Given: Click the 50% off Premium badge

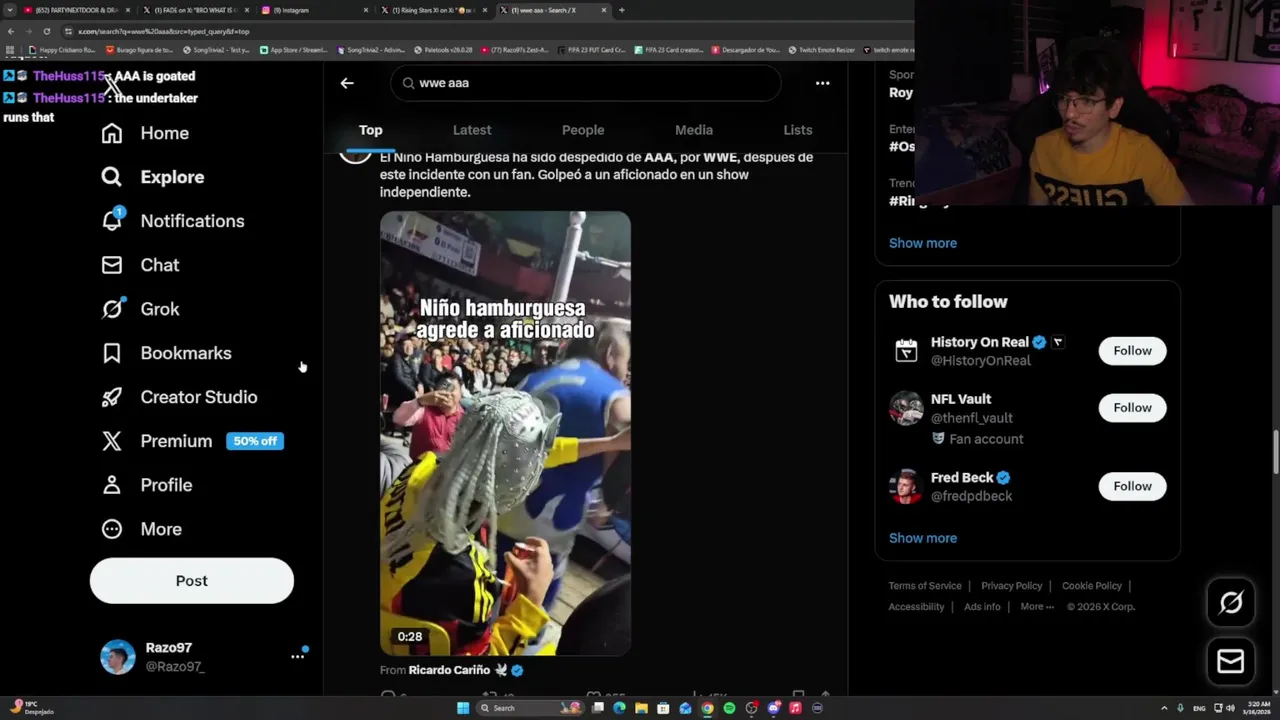Looking at the screenshot, I should click(255, 441).
